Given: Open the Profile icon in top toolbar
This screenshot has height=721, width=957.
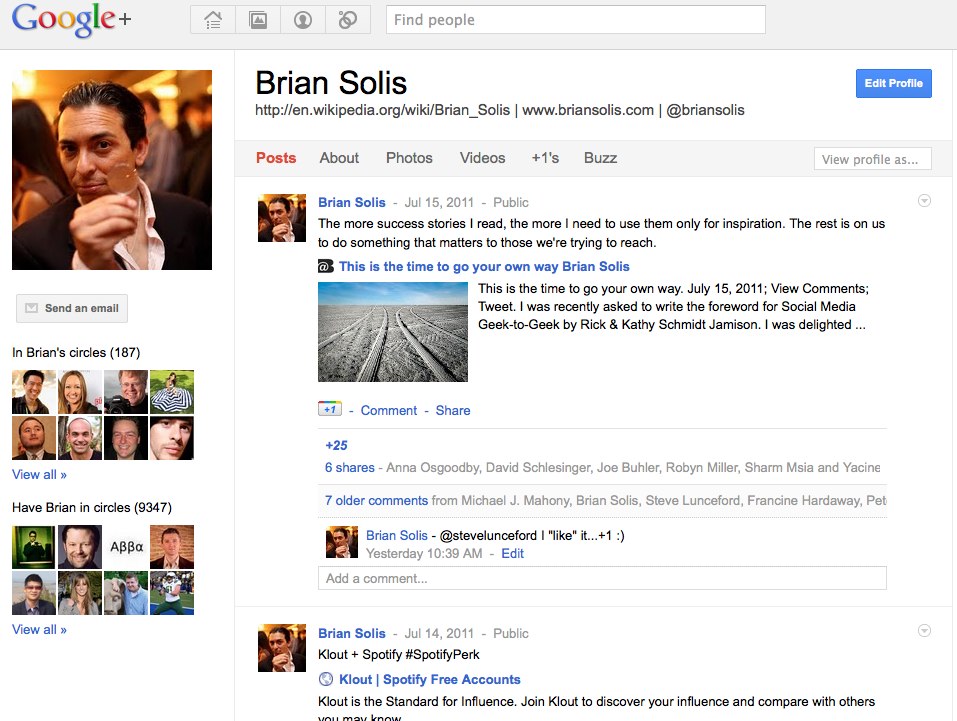Looking at the screenshot, I should point(303,20).
